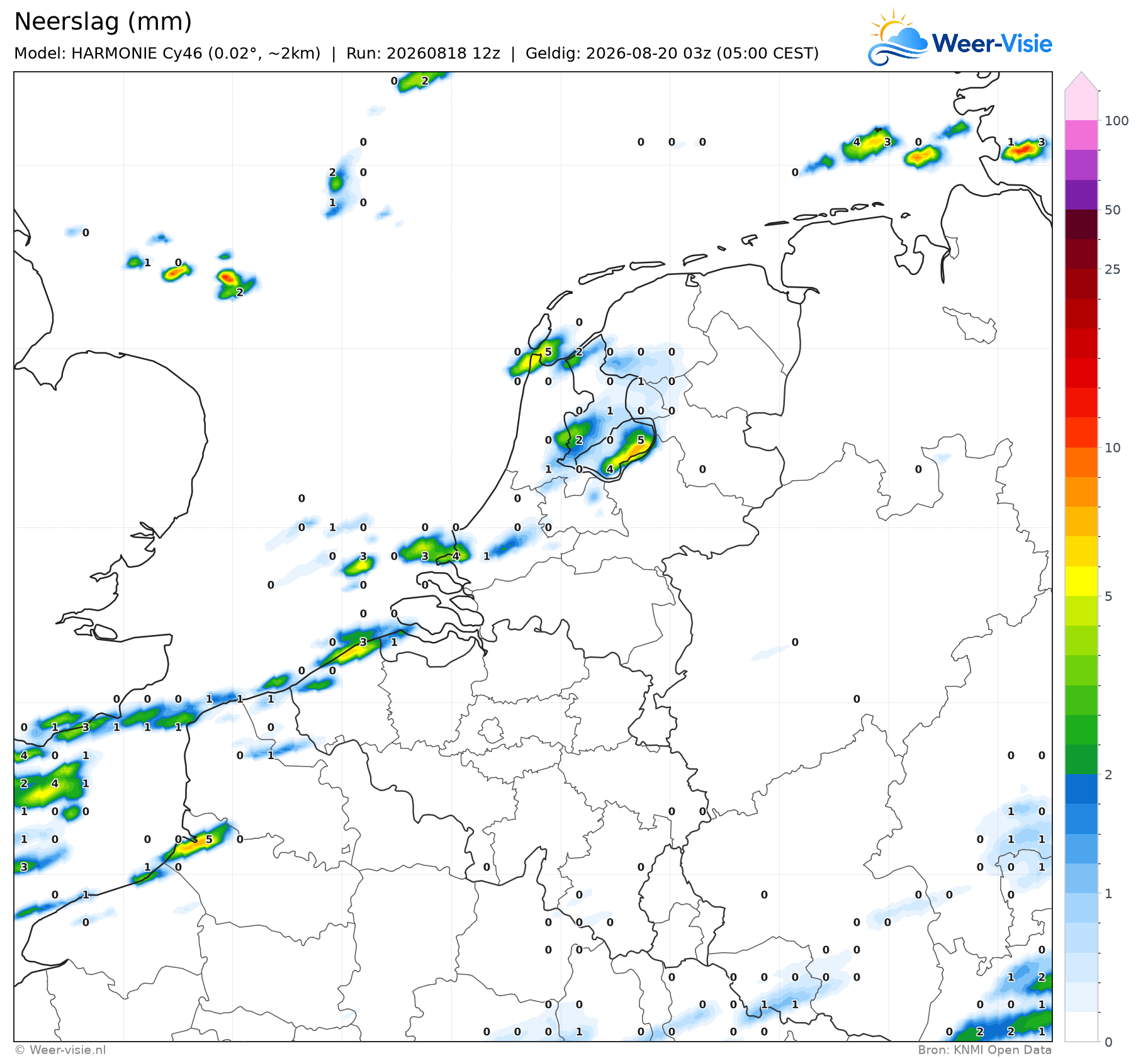Click the 100 label on the colorbar

tap(1117, 120)
